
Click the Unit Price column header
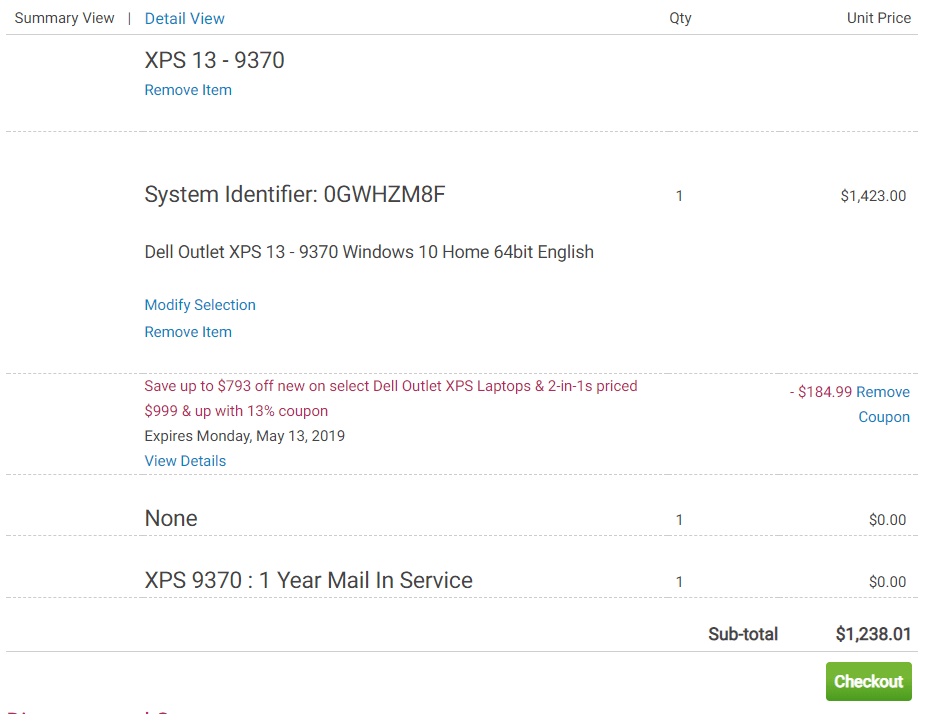pyautogui.click(x=879, y=17)
